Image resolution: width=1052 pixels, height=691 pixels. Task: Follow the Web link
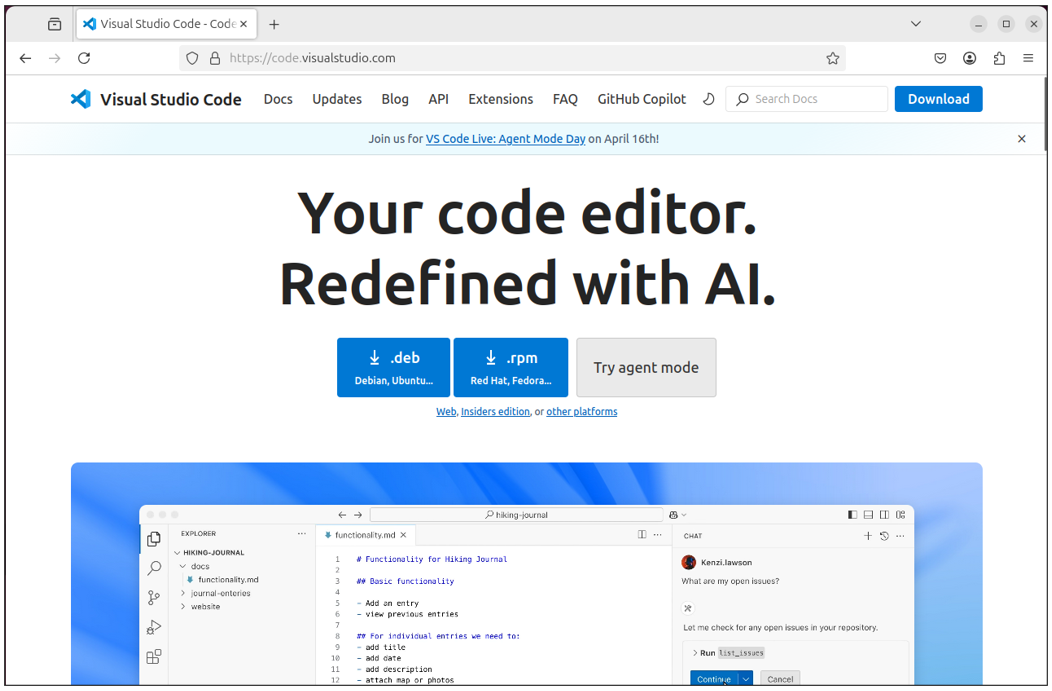coord(446,412)
